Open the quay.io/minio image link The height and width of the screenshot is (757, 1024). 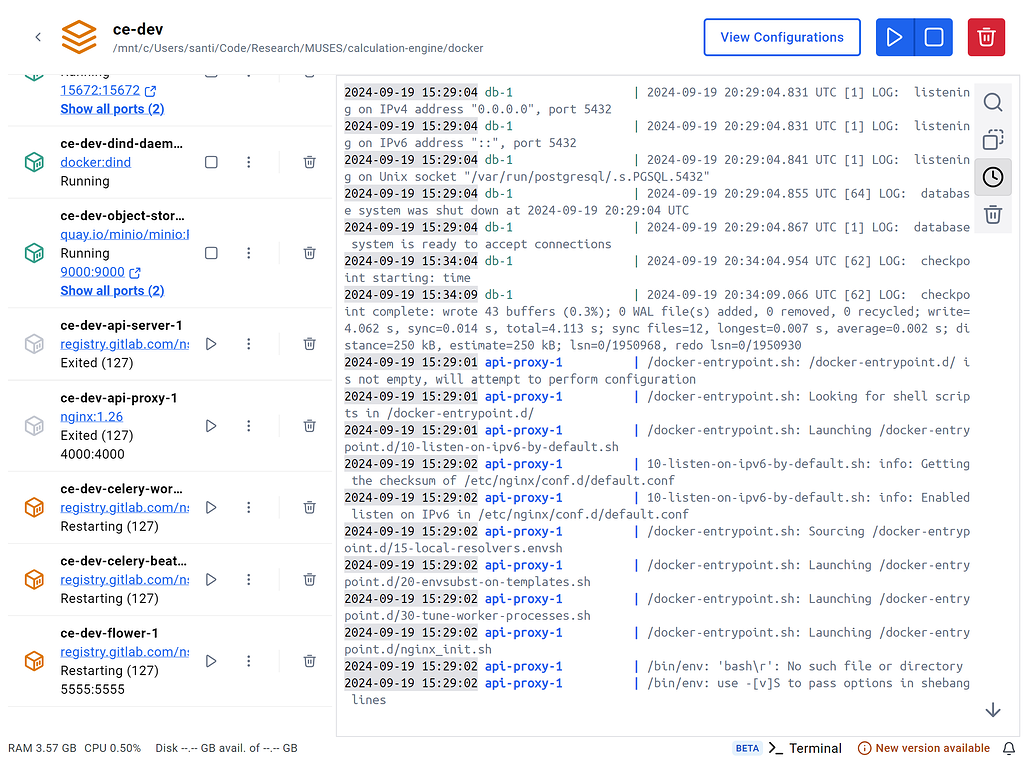(125, 234)
